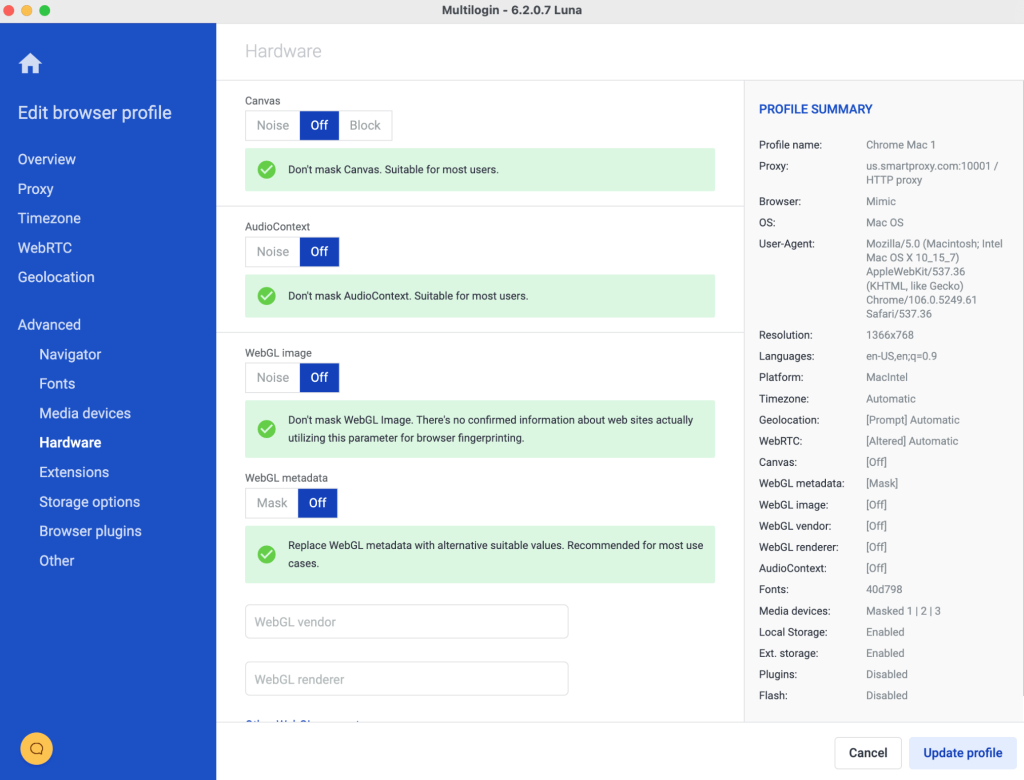The width and height of the screenshot is (1024, 780).
Task: Click the fonts value '40d798'
Action: 884,589
